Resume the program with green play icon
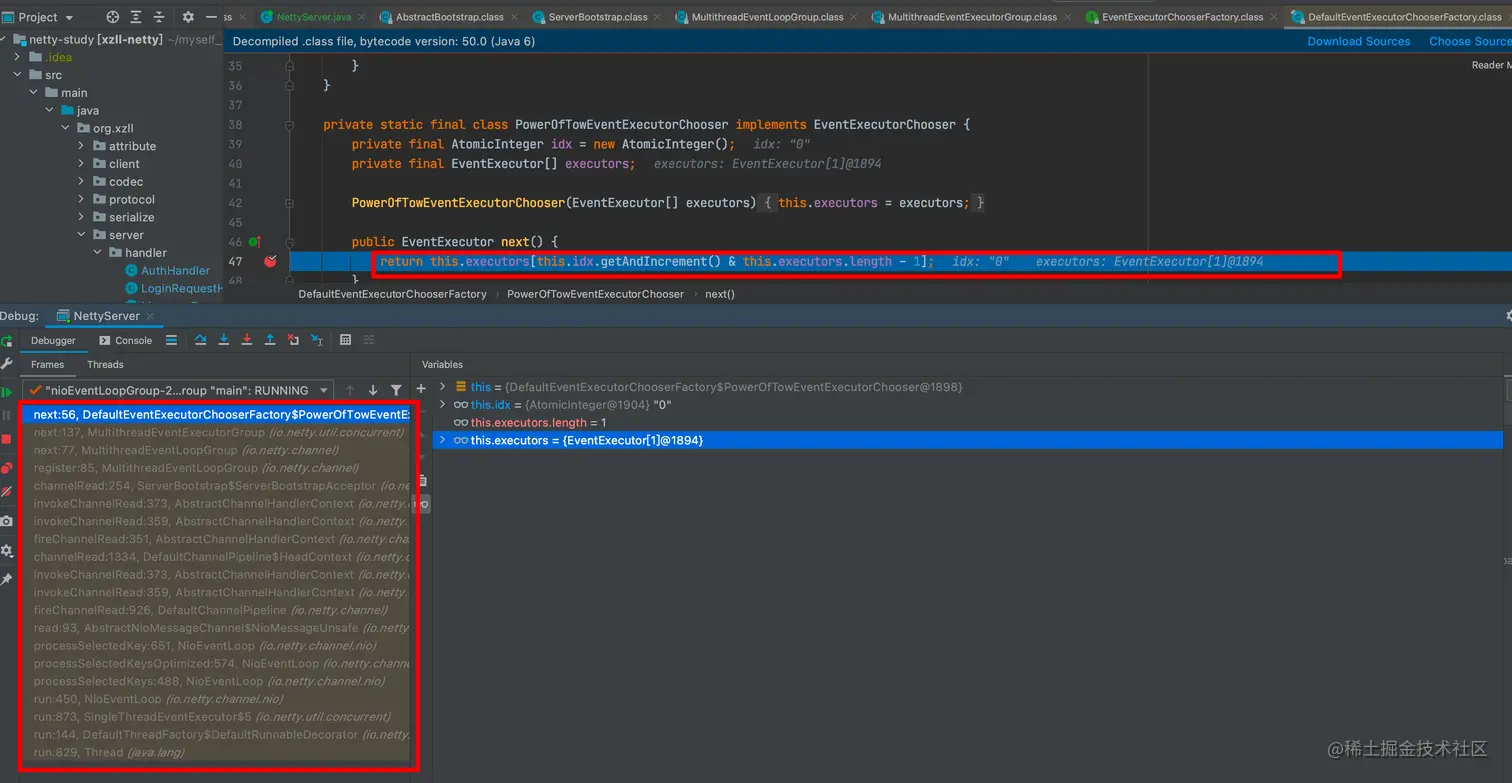Image resolution: width=1512 pixels, height=783 pixels. pyautogui.click(x=7, y=392)
